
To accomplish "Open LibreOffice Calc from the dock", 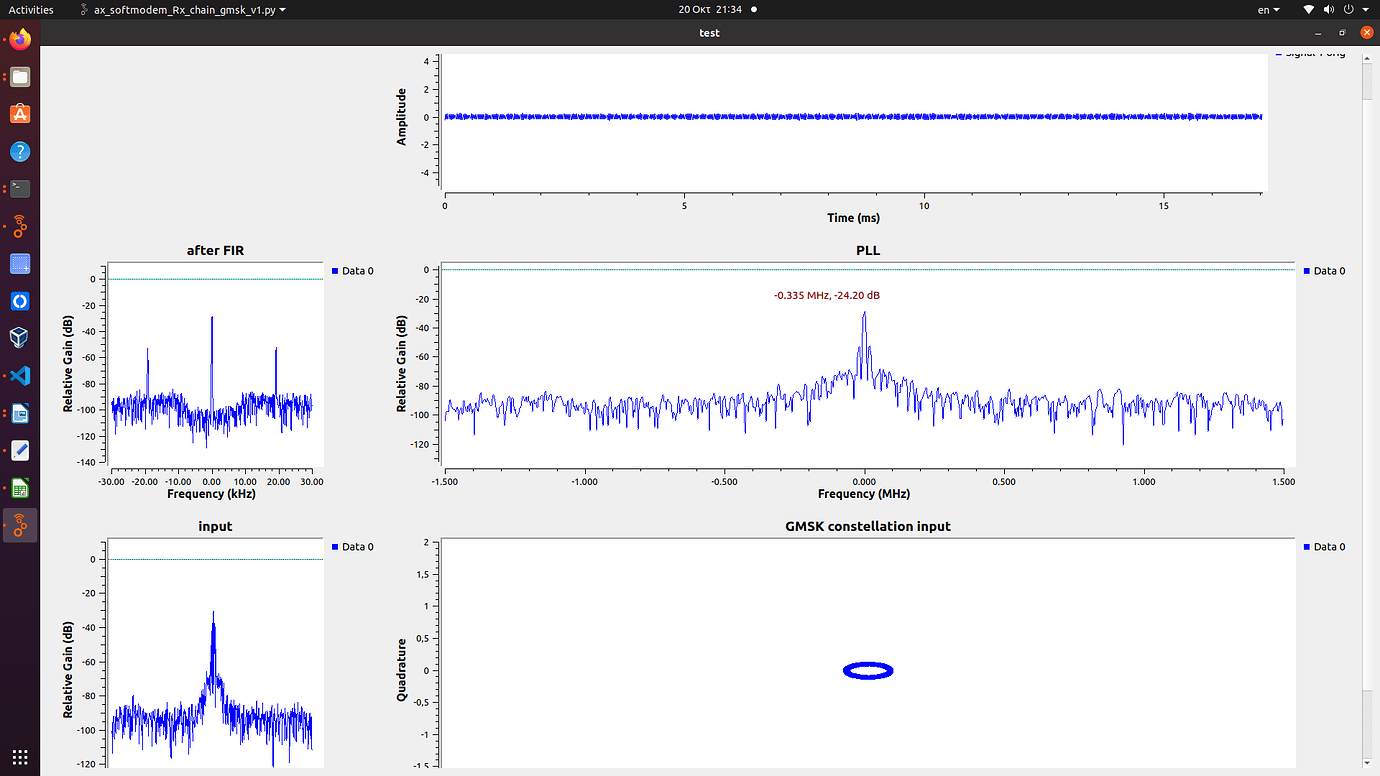I will point(19,487).
